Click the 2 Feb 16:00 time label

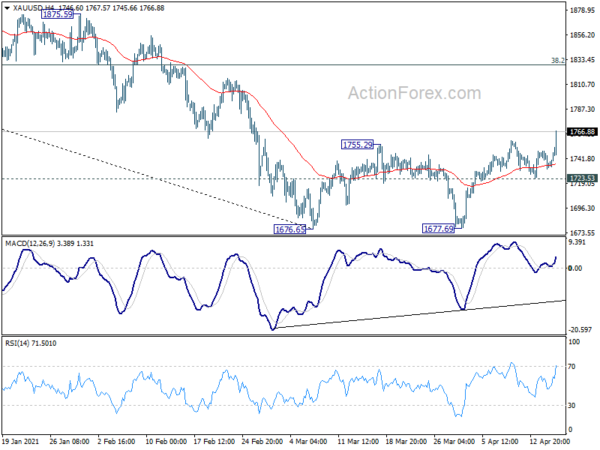tap(116, 441)
